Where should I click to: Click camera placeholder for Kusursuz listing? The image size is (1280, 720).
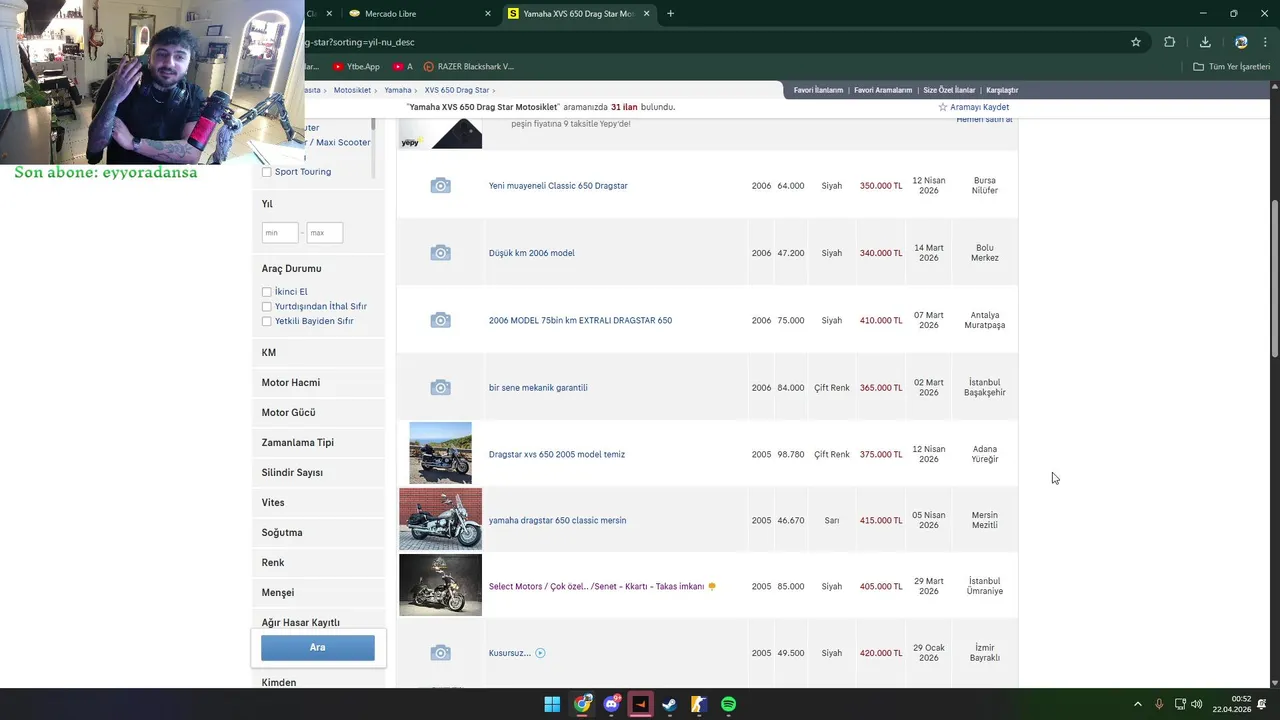coord(440,653)
